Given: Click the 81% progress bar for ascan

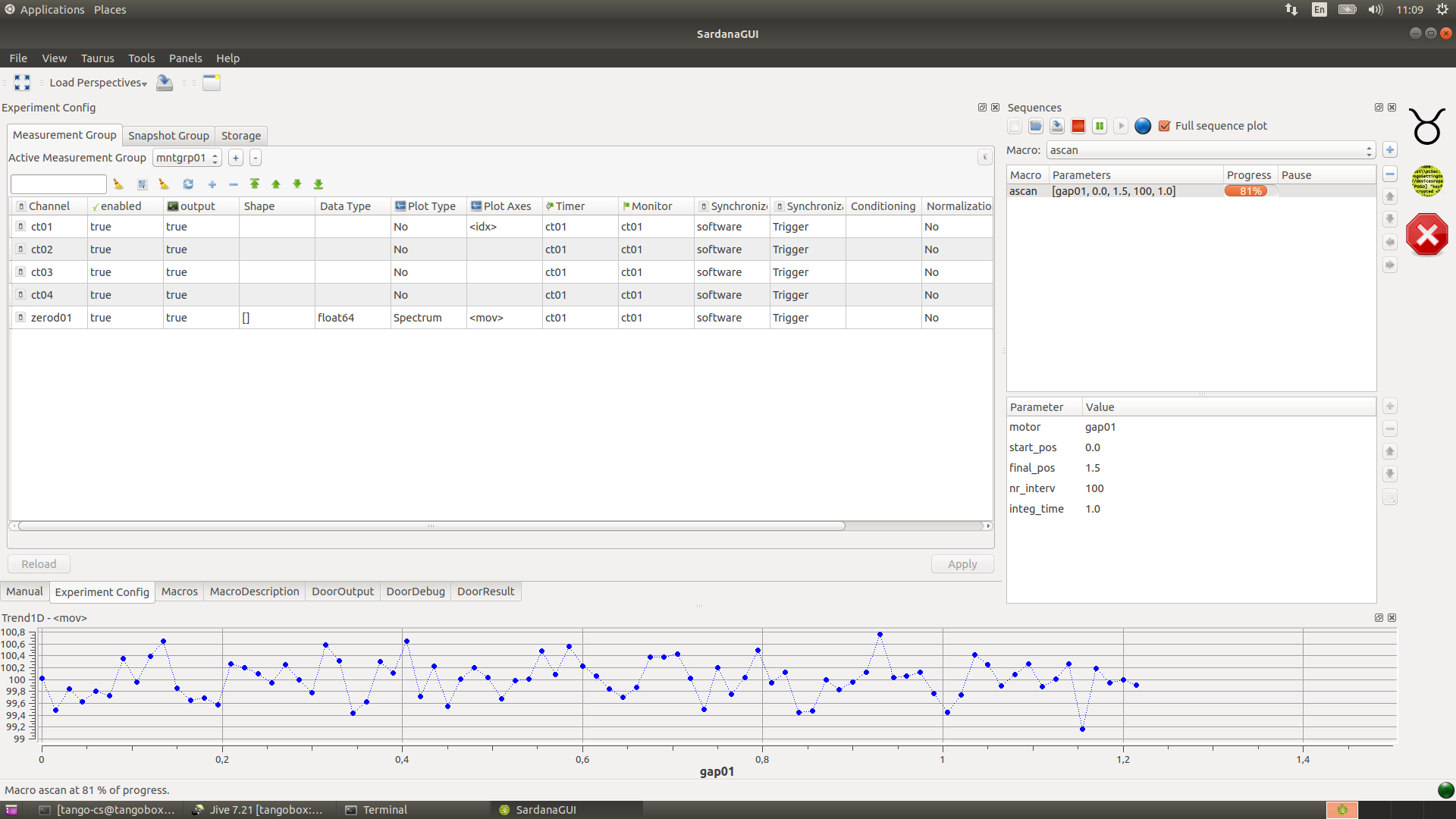Looking at the screenshot, I should tap(1250, 191).
